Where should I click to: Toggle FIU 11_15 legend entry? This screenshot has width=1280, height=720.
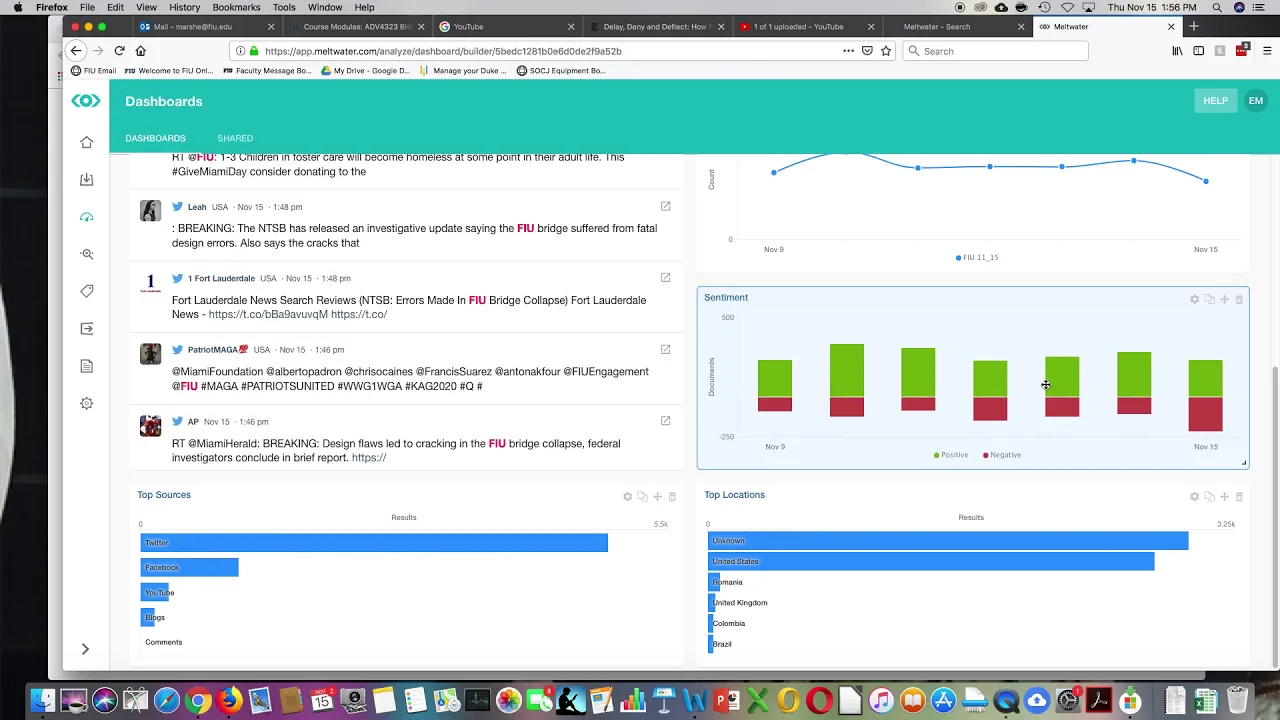click(977, 257)
